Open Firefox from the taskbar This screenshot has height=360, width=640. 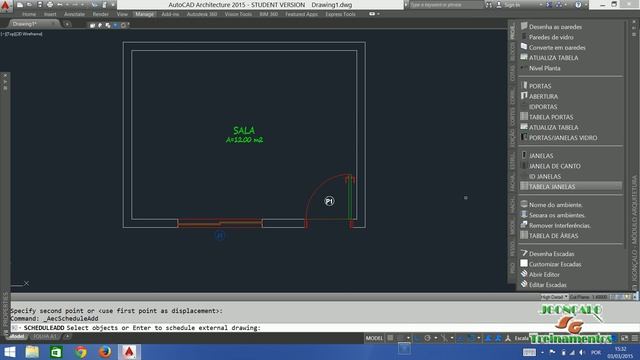(105, 352)
